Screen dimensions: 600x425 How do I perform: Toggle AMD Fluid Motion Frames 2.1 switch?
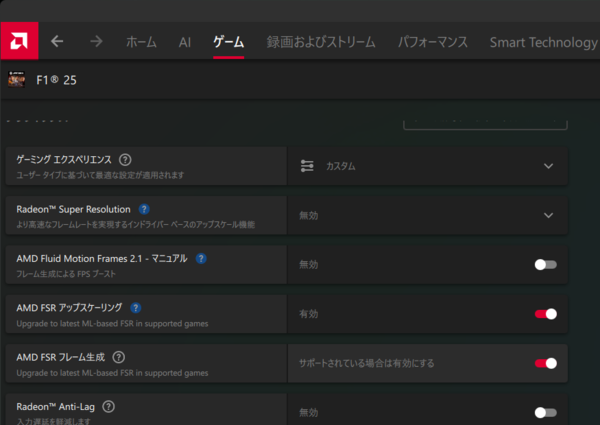(545, 264)
